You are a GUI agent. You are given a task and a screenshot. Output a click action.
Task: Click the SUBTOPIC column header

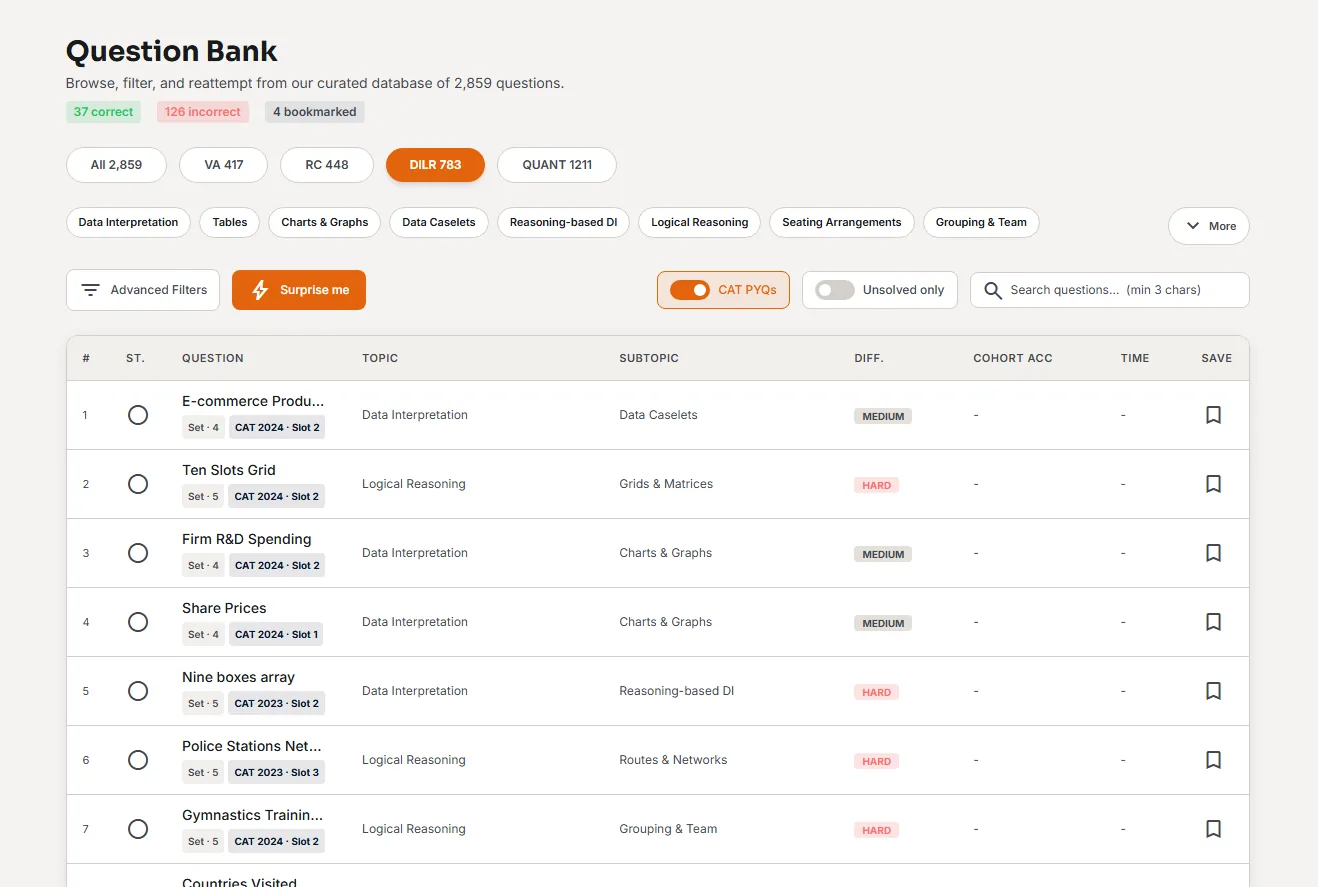coord(649,358)
